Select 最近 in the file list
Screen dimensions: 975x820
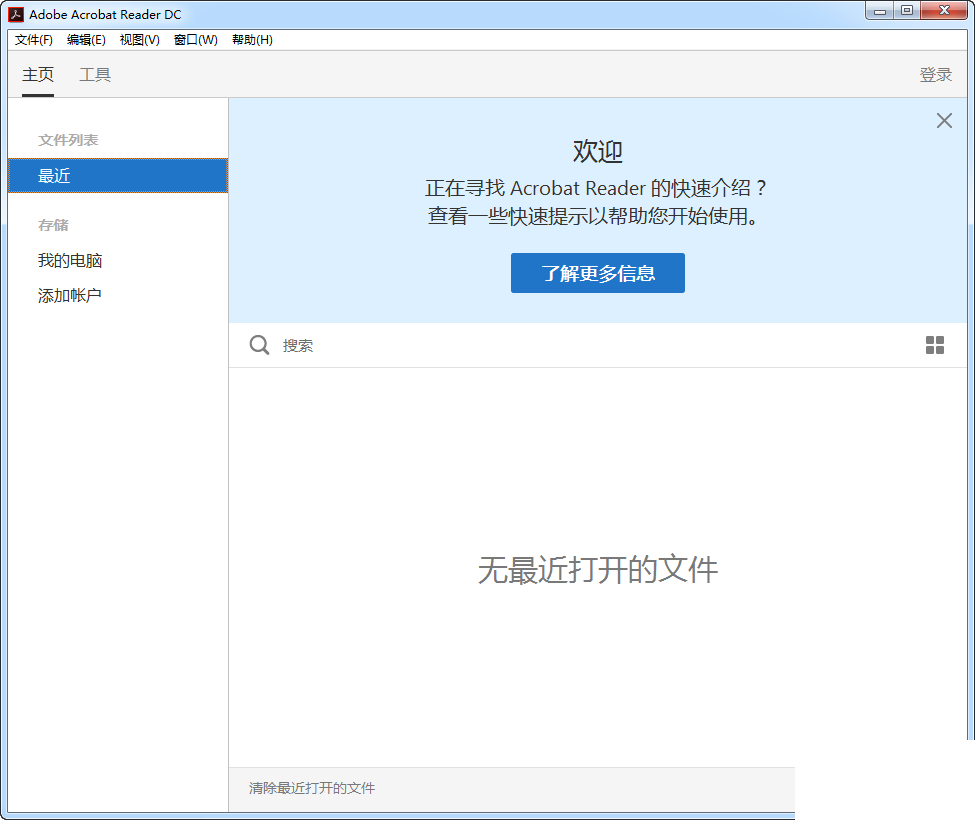(x=118, y=176)
